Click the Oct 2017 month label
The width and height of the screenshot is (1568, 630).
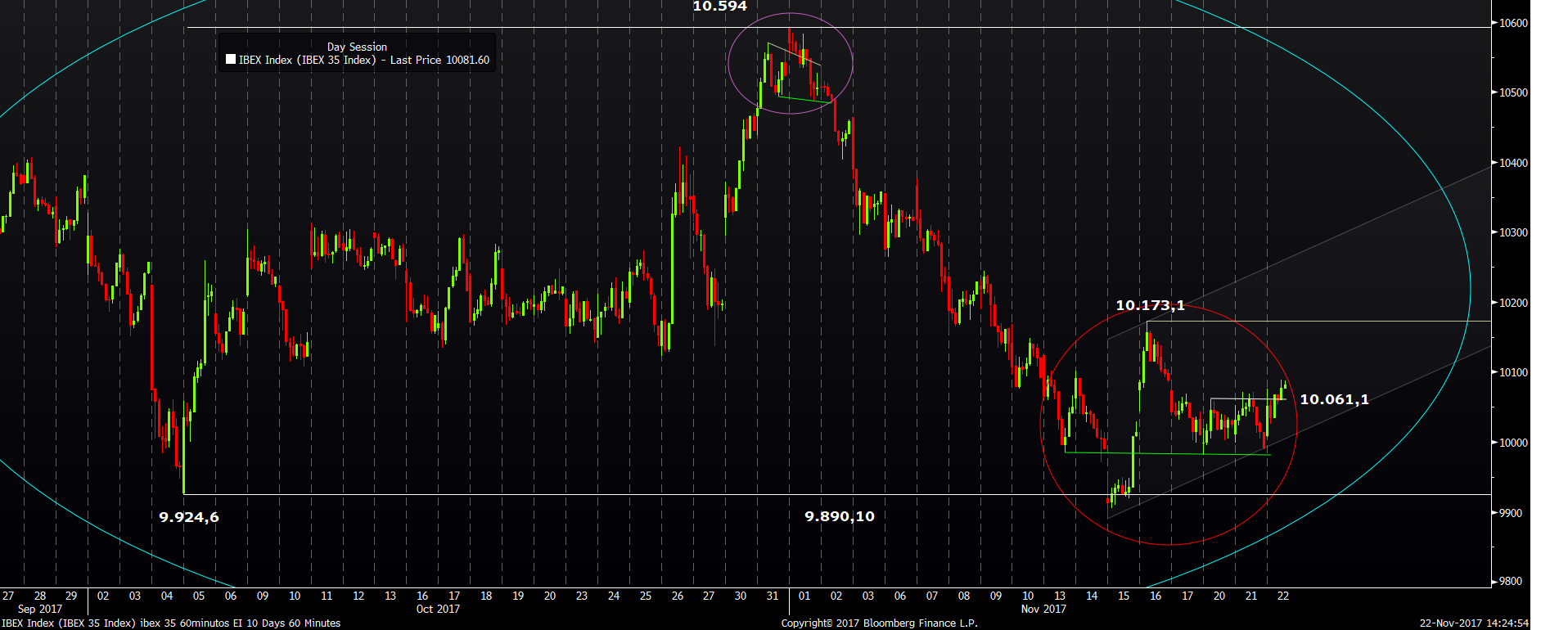[x=438, y=609]
